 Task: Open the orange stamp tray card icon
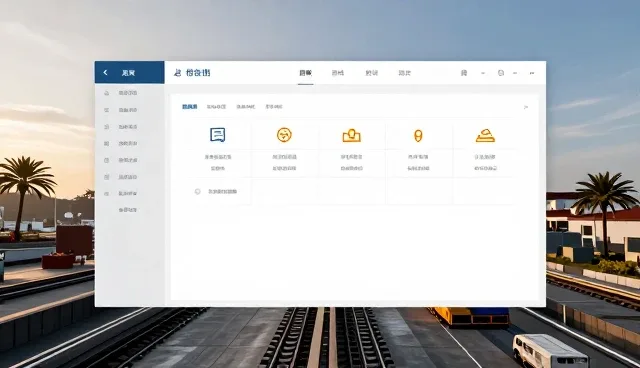(485, 135)
